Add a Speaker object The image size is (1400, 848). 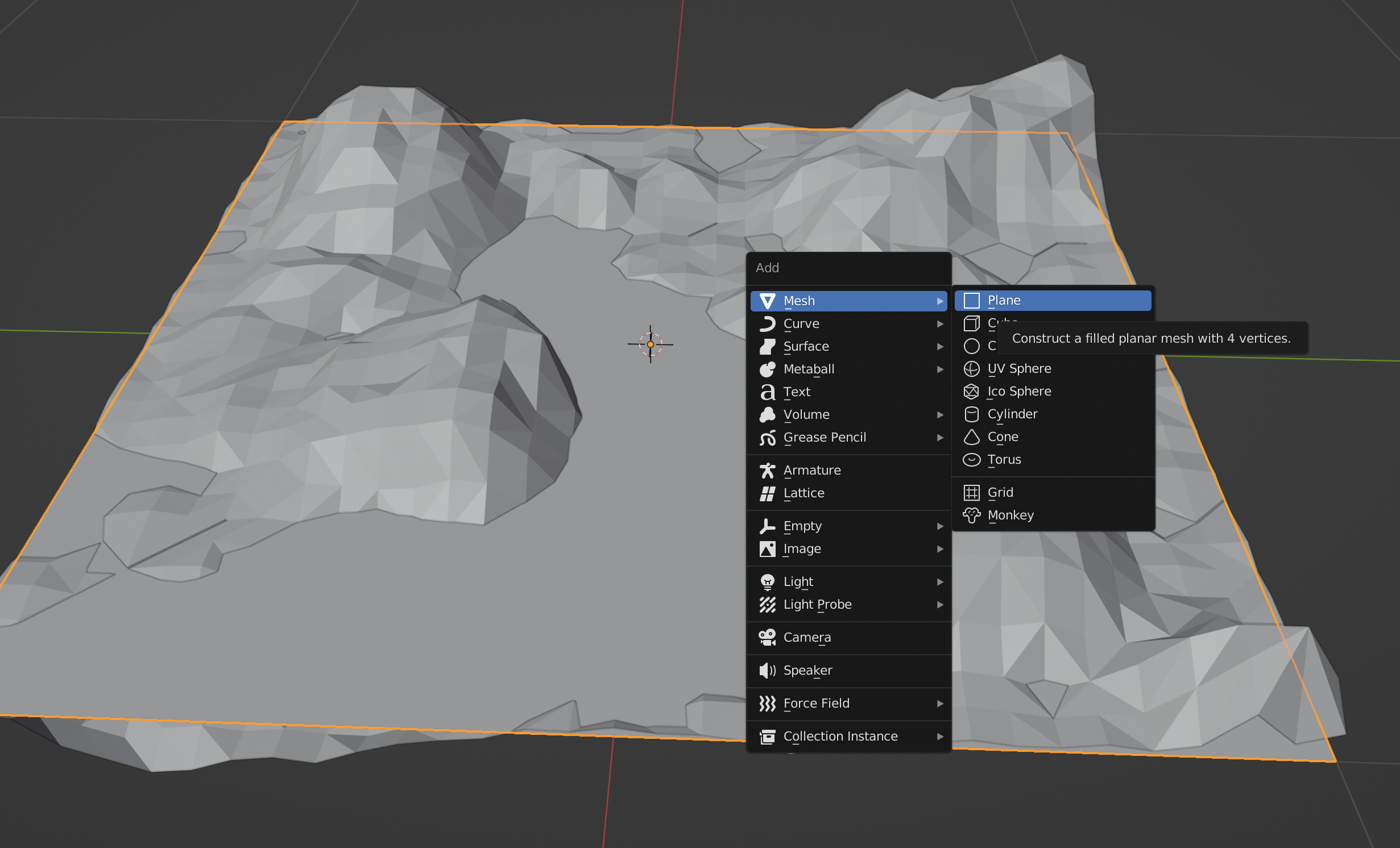[807, 671]
